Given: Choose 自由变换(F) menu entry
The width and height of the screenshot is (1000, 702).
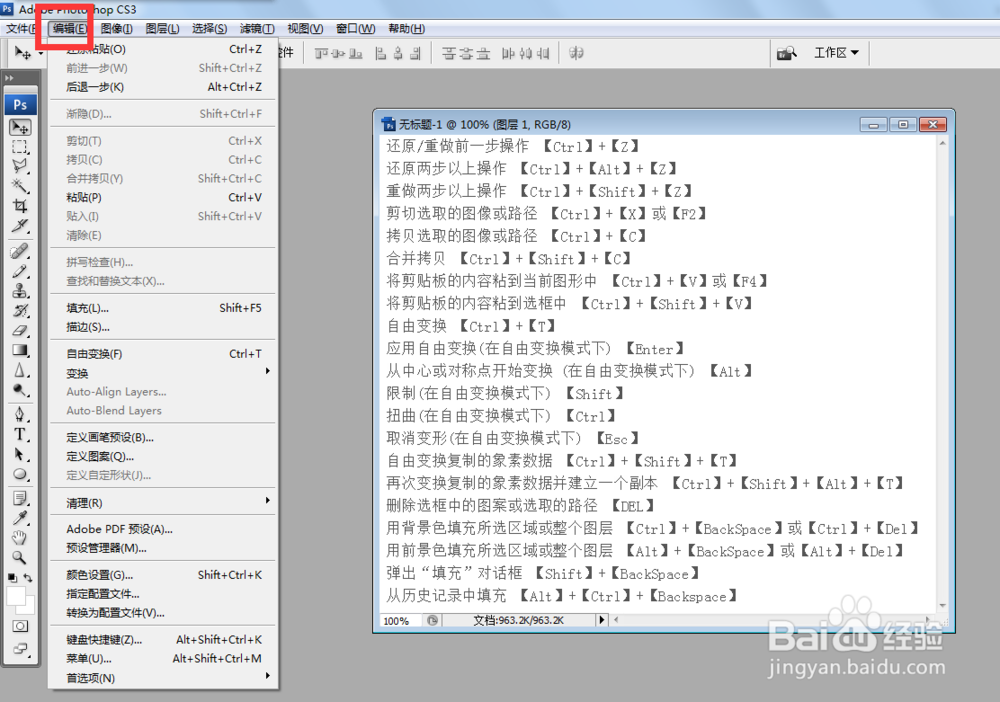Looking at the screenshot, I should click(x=163, y=353).
